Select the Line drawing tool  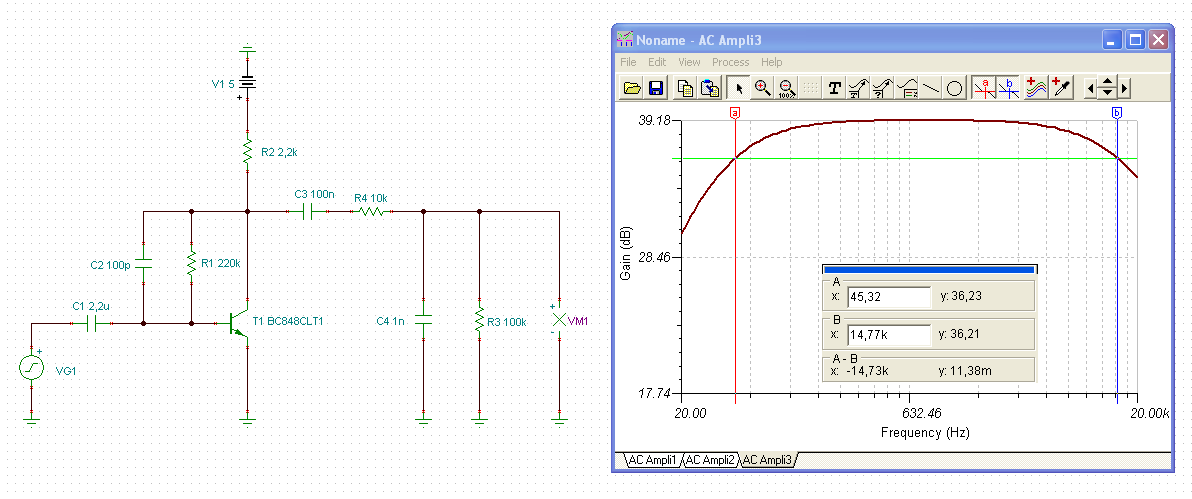(931, 89)
